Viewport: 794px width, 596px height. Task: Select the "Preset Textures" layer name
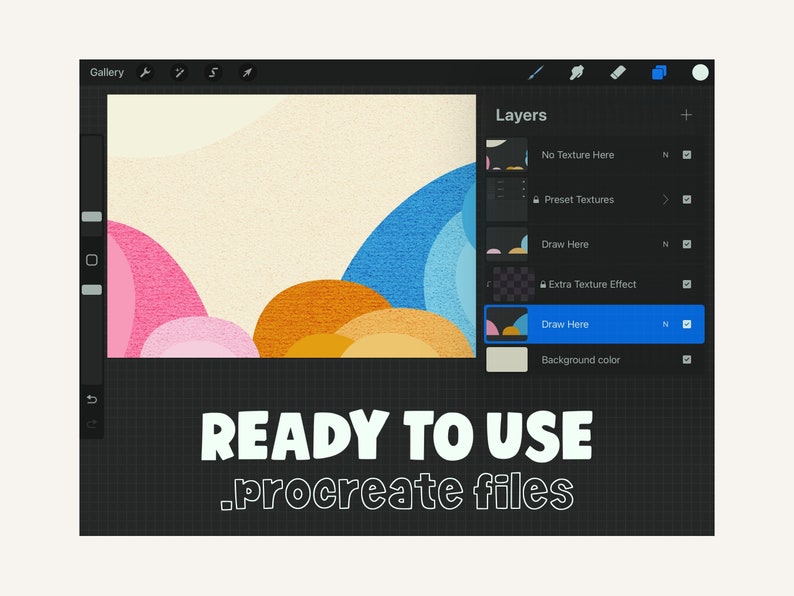pos(579,200)
